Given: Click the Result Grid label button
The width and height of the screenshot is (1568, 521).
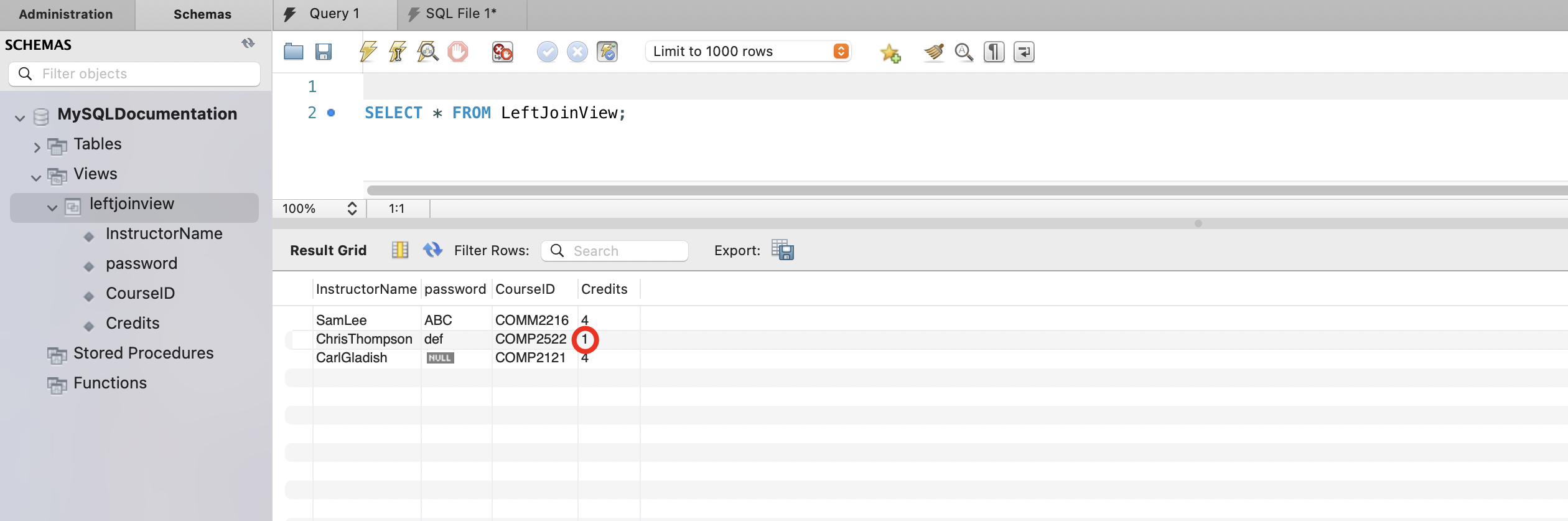Looking at the screenshot, I should point(328,250).
